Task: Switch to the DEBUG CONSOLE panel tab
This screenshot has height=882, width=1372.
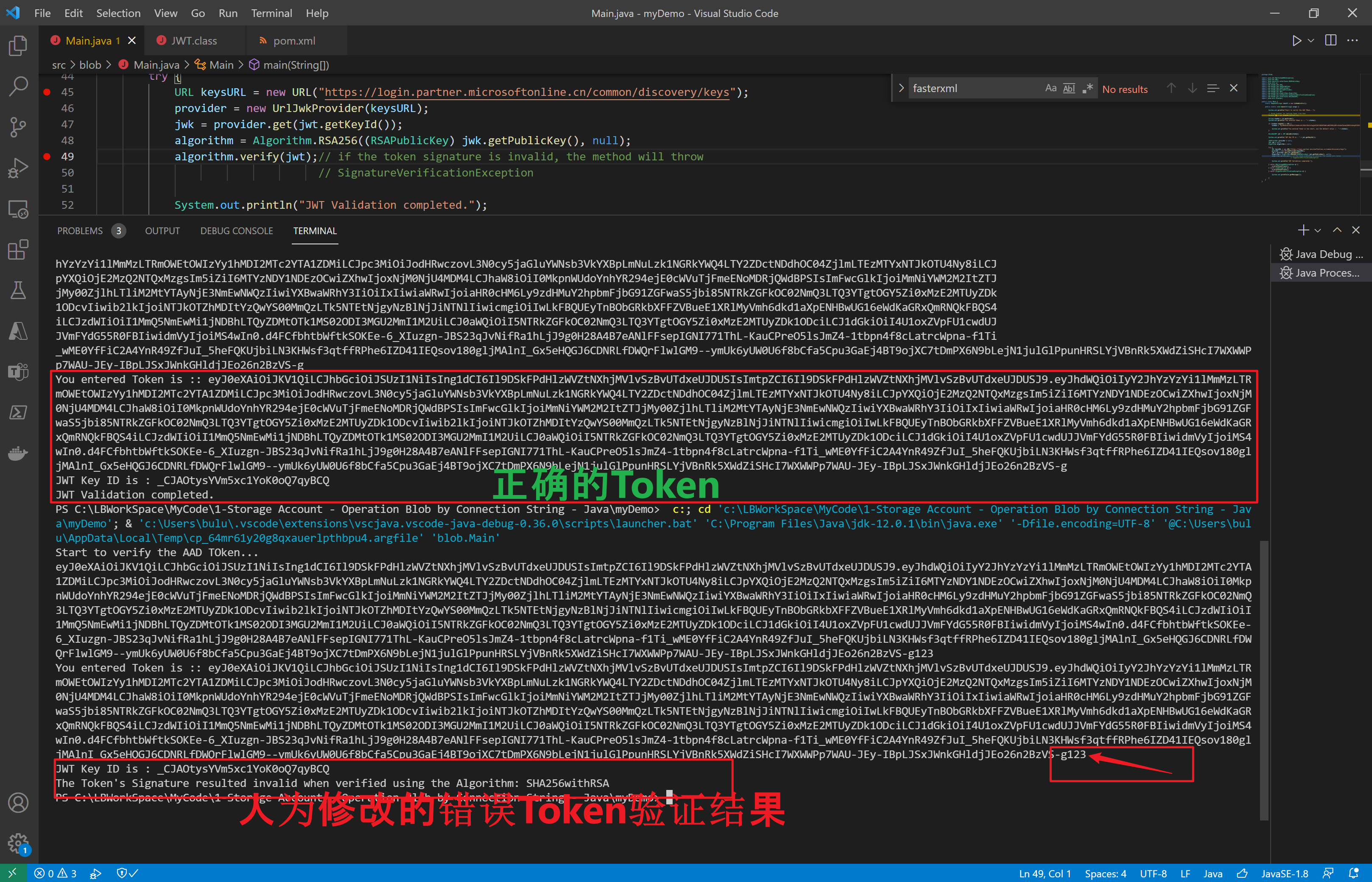Action: tap(236, 231)
